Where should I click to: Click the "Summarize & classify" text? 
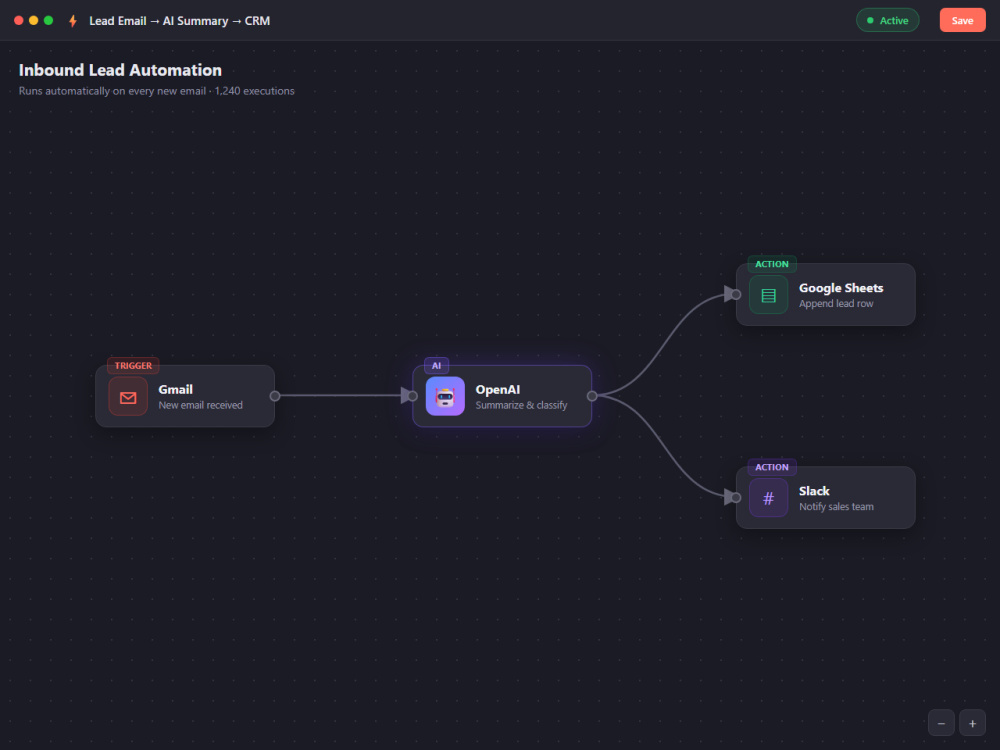521,405
